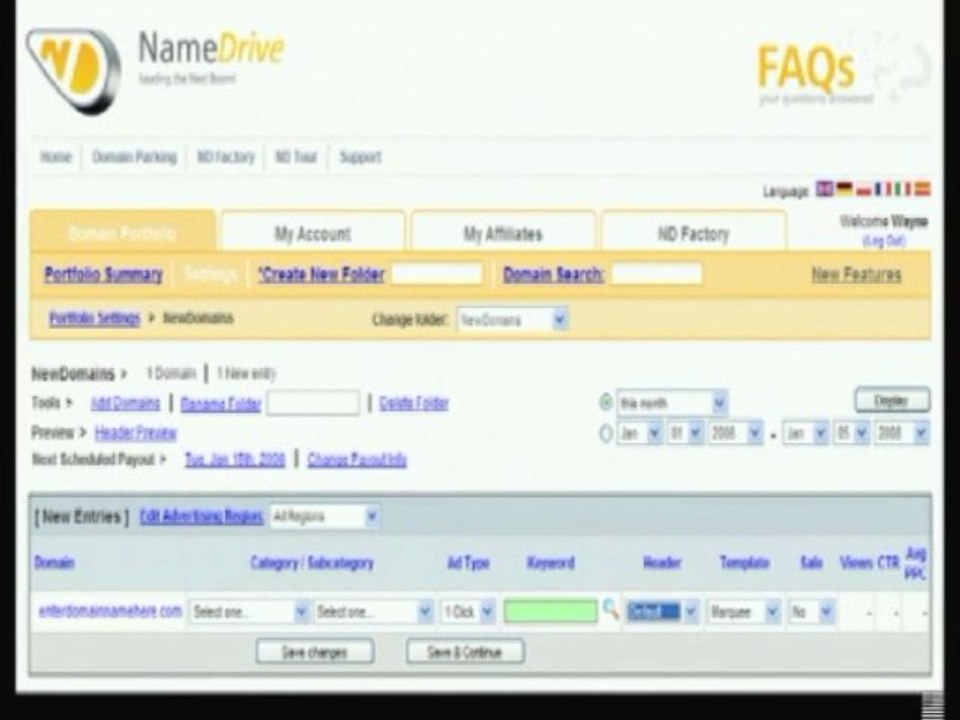Open the end year 2008 dropdown
Image resolution: width=960 pixels, height=720 pixels.
(x=902, y=433)
